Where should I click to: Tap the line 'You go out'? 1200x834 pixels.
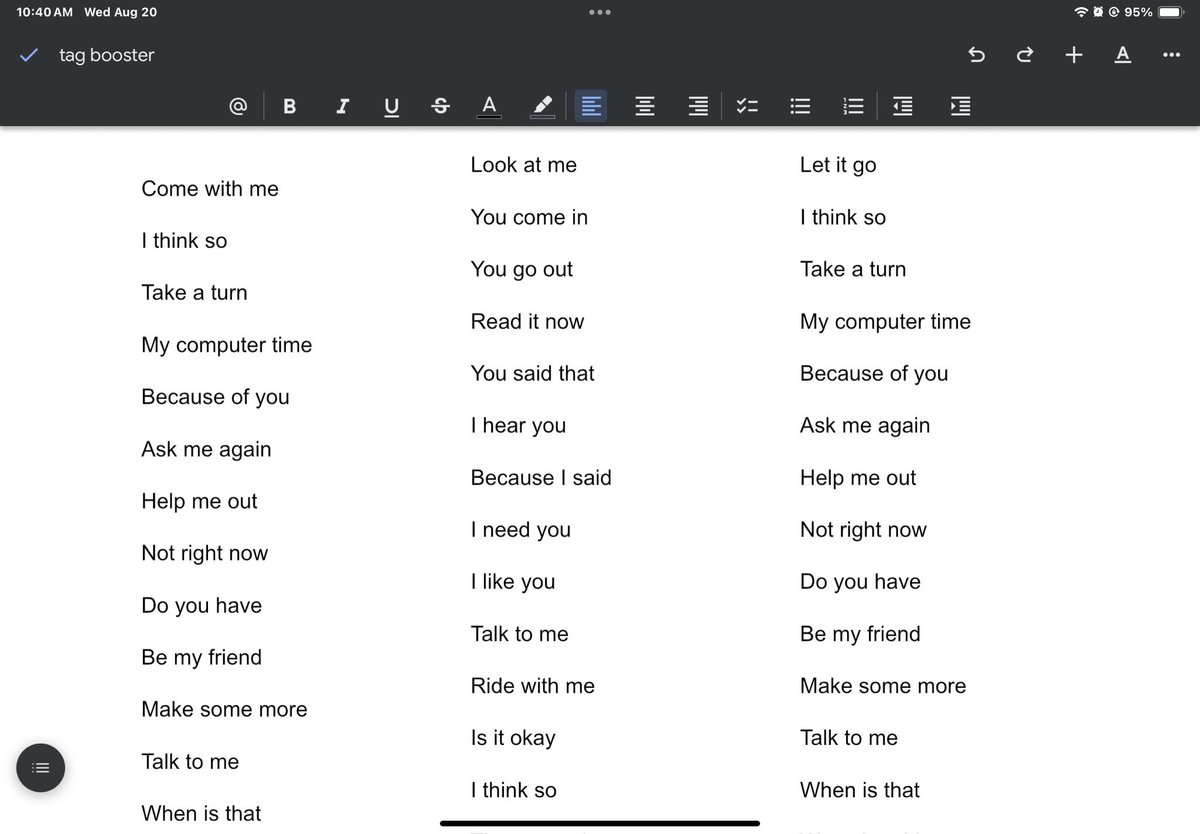pyautogui.click(x=522, y=269)
